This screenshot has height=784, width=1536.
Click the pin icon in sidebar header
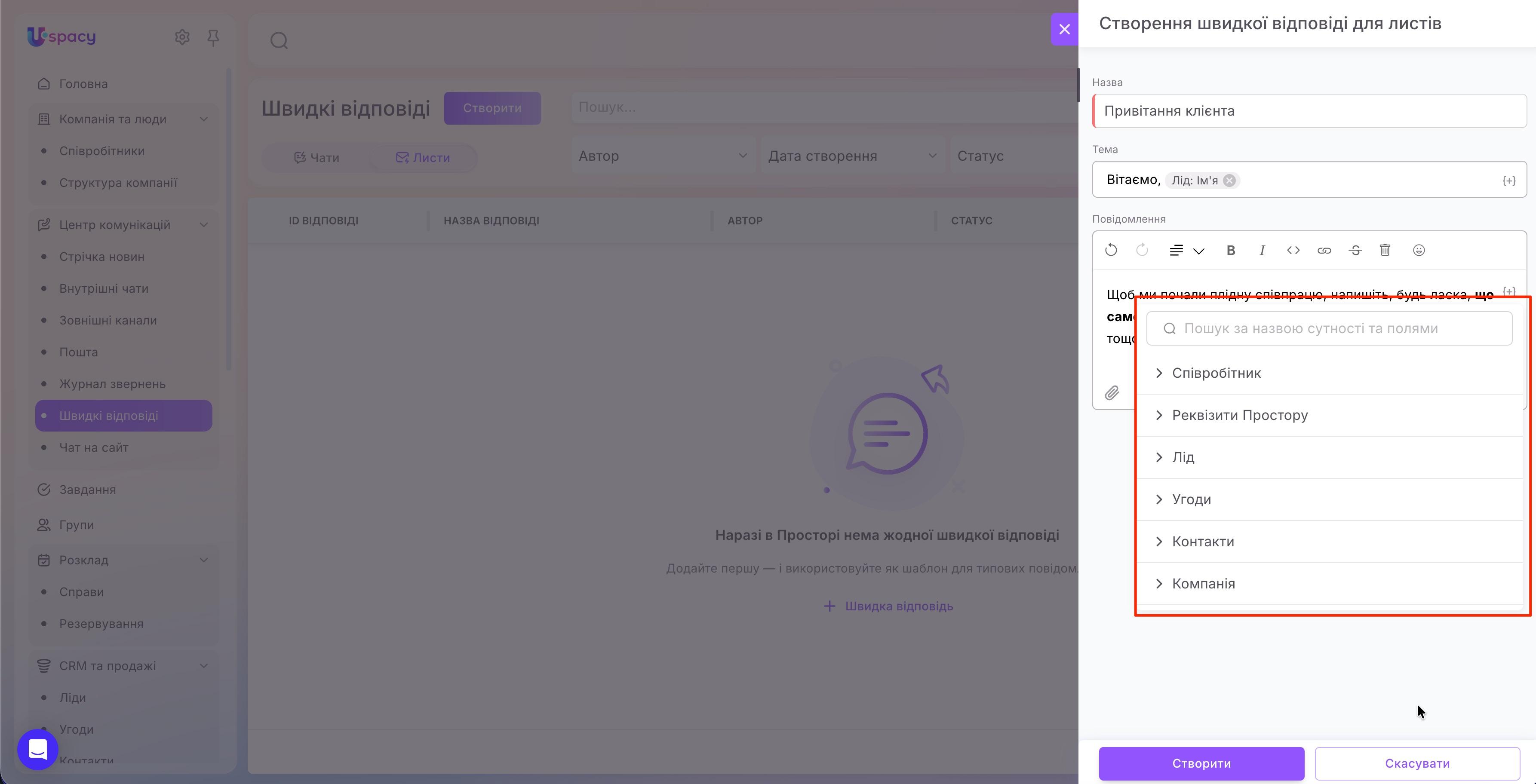[x=213, y=37]
